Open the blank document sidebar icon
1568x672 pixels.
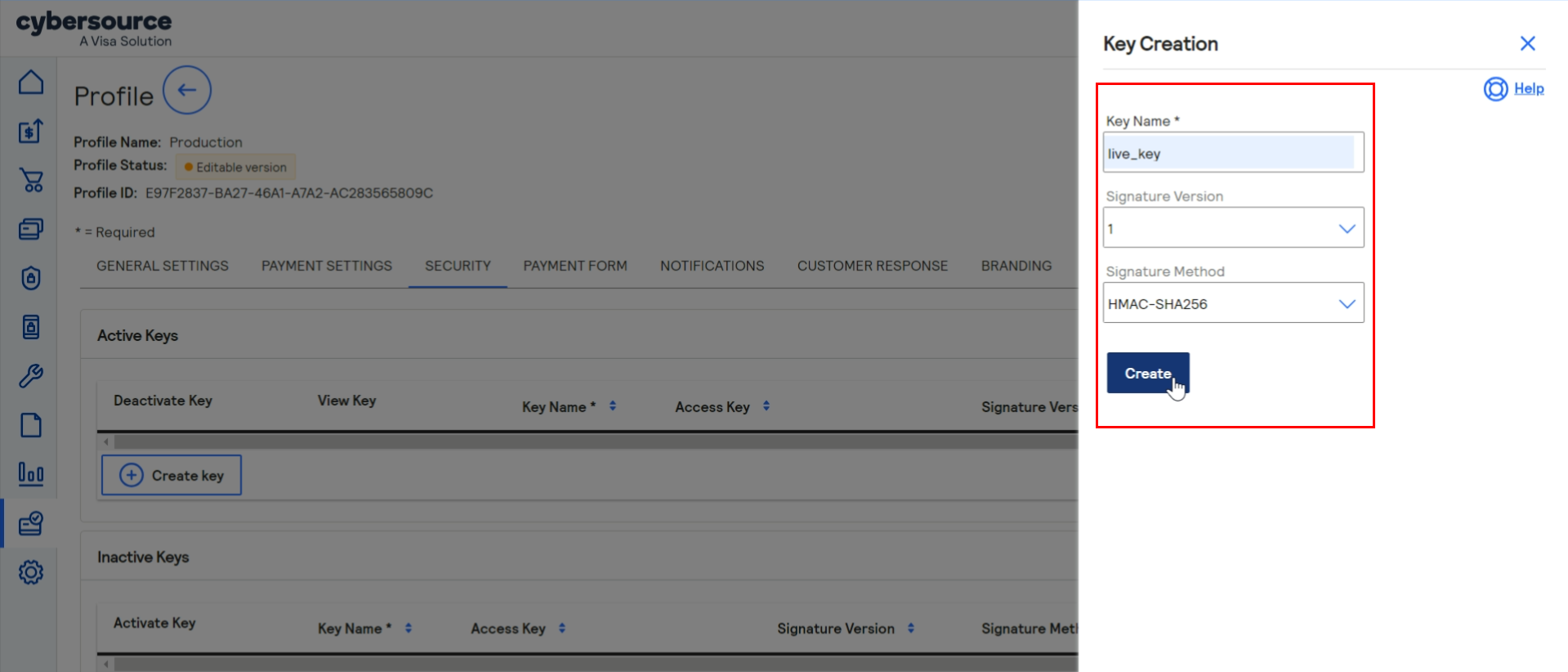(x=31, y=425)
